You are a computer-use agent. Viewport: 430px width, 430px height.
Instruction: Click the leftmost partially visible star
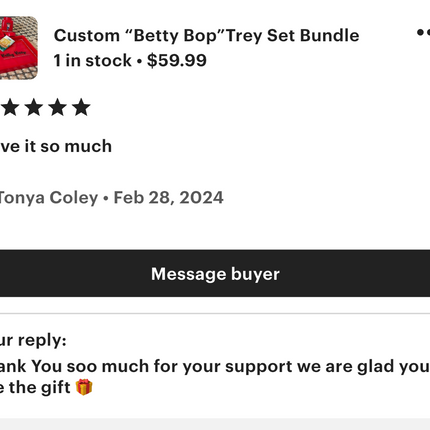click(10, 107)
